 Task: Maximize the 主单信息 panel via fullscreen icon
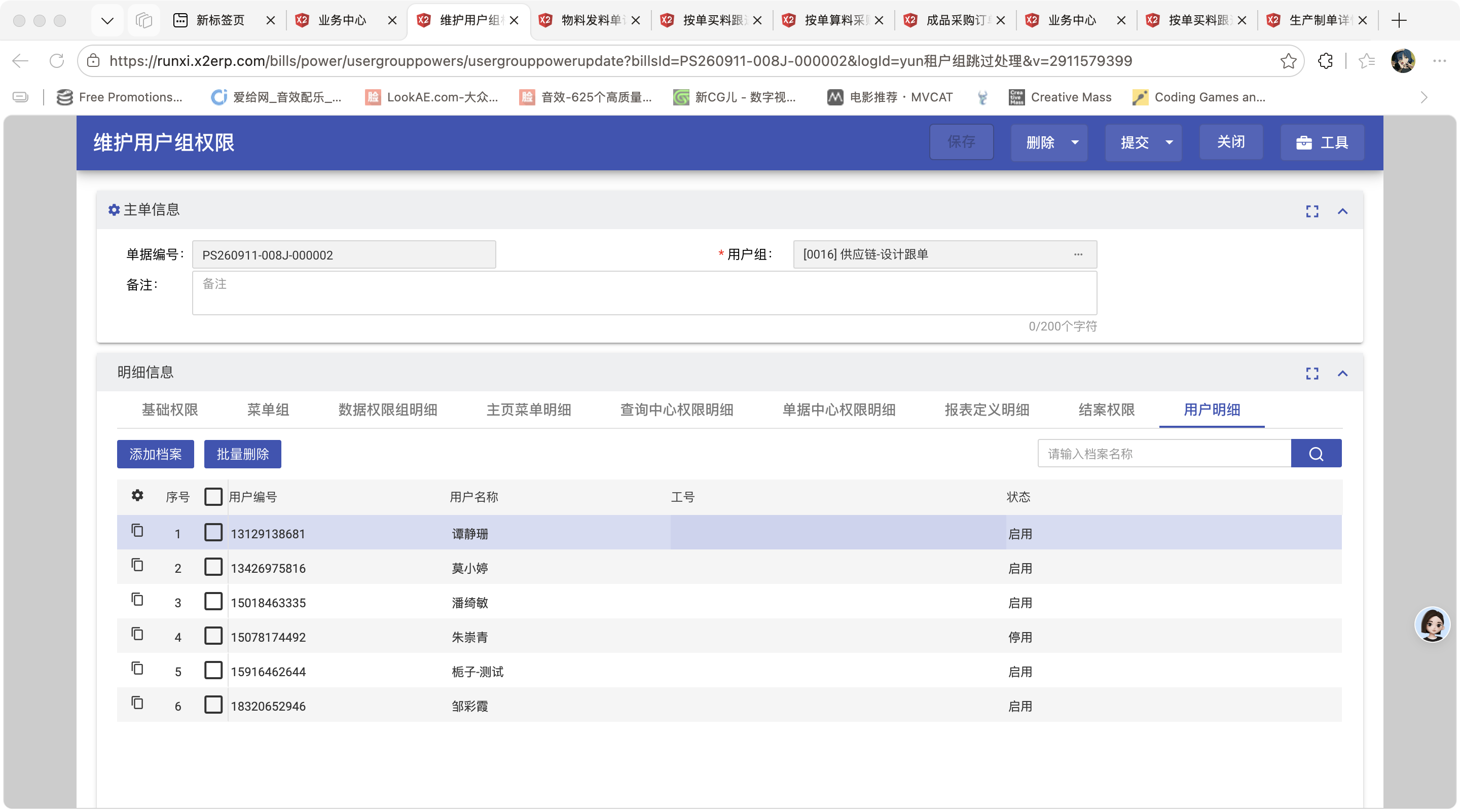[1312, 211]
